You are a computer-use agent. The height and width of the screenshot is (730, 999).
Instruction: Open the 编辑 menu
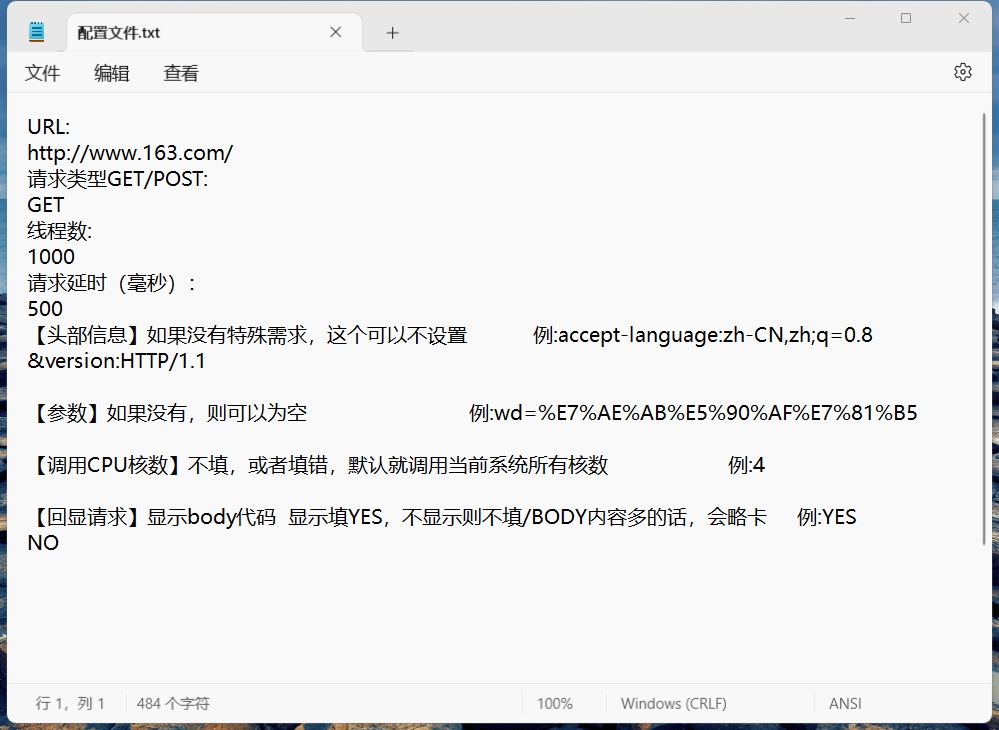coord(111,73)
